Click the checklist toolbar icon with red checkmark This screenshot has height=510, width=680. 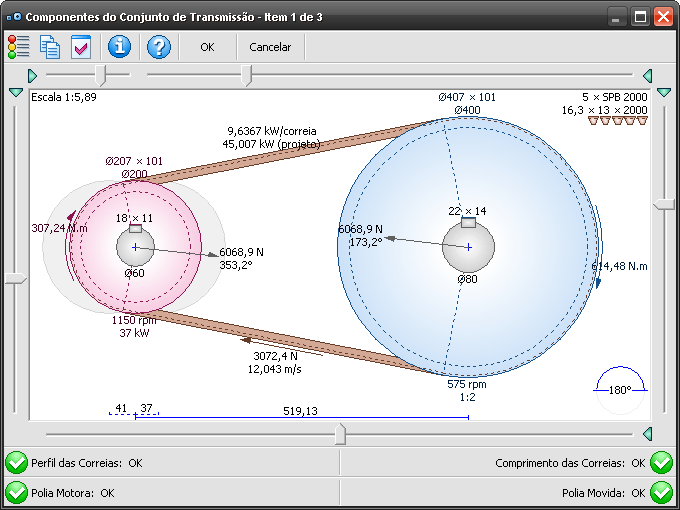pyautogui.click(x=81, y=47)
